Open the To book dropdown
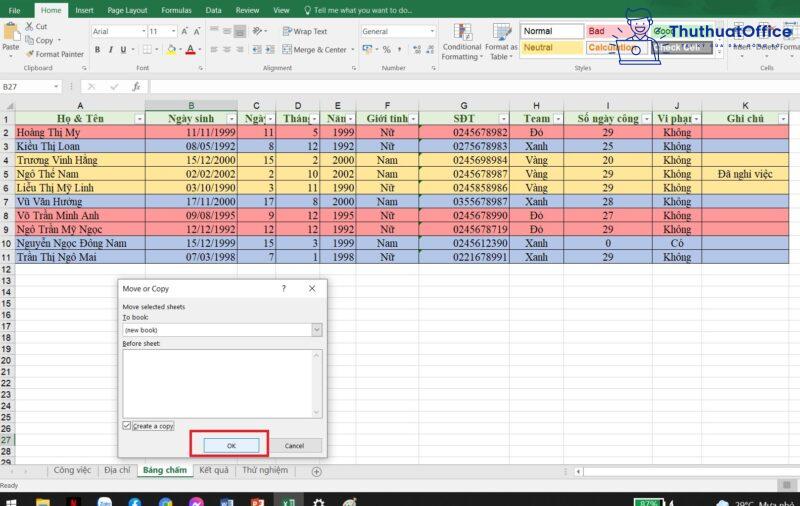800x506 pixels. [316, 330]
